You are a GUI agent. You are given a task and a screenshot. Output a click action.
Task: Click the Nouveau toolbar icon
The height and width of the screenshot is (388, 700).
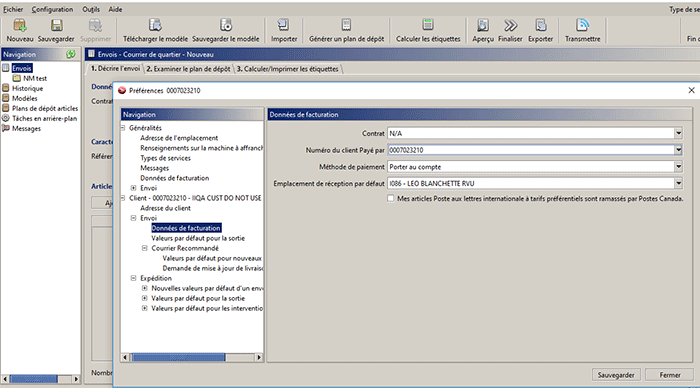pos(20,25)
